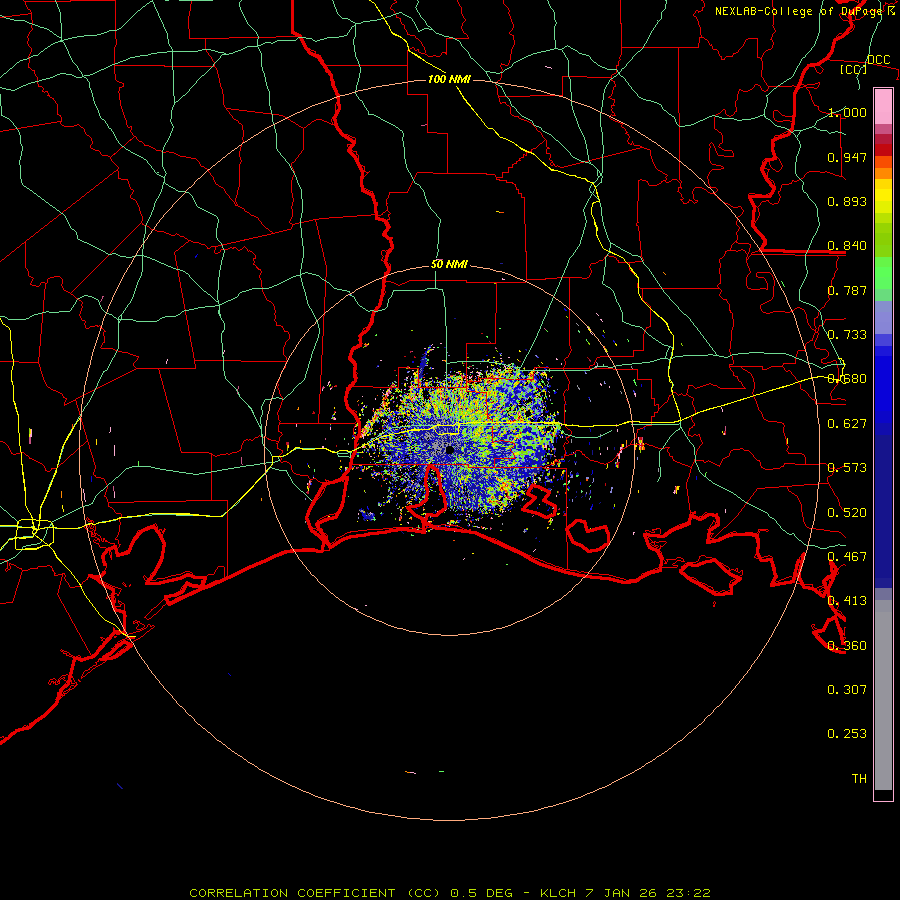Select the 0.307 value on the color scale
Screen dimensions: 900x900
pos(847,690)
